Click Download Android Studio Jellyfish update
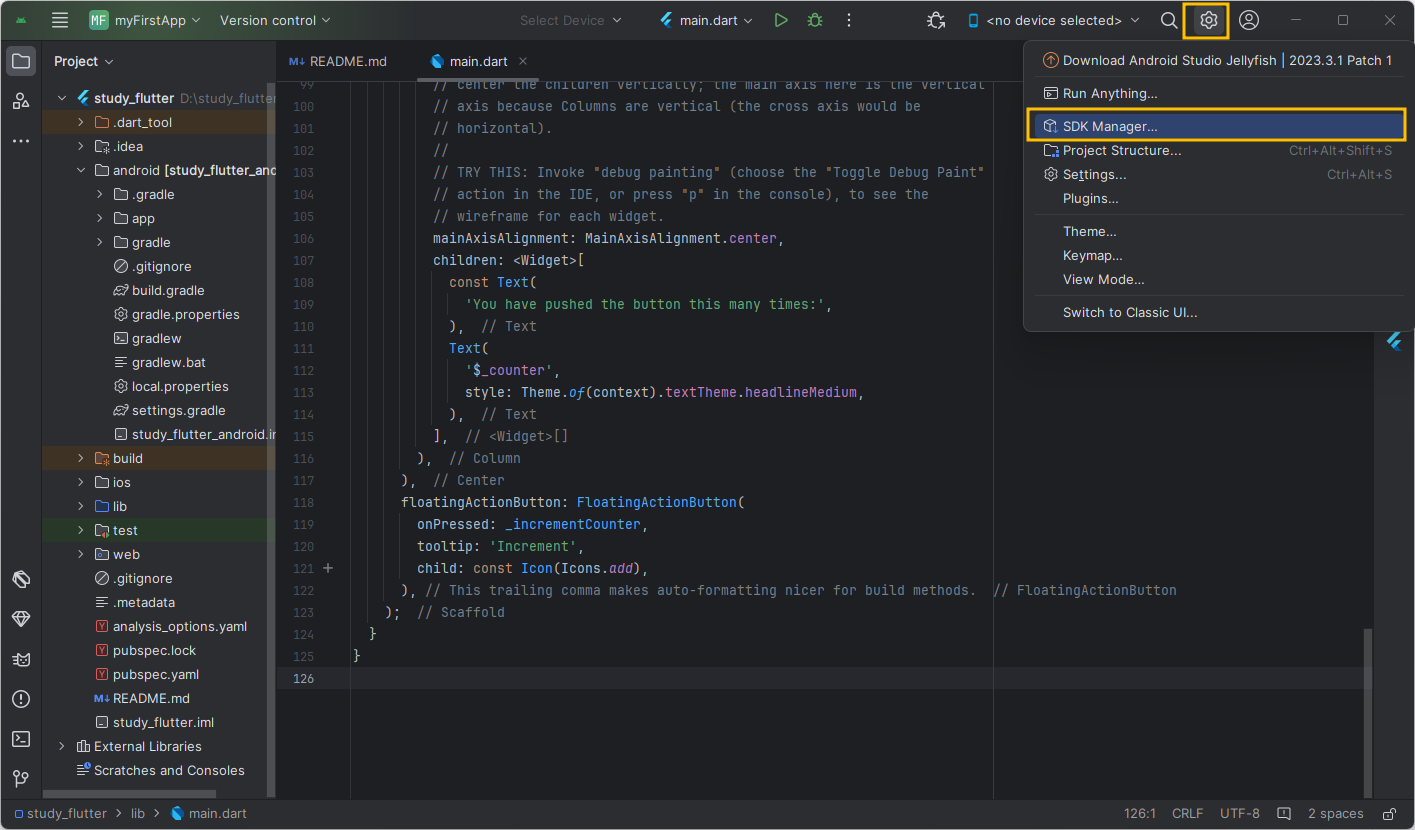The image size is (1415, 830). click(x=1218, y=60)
